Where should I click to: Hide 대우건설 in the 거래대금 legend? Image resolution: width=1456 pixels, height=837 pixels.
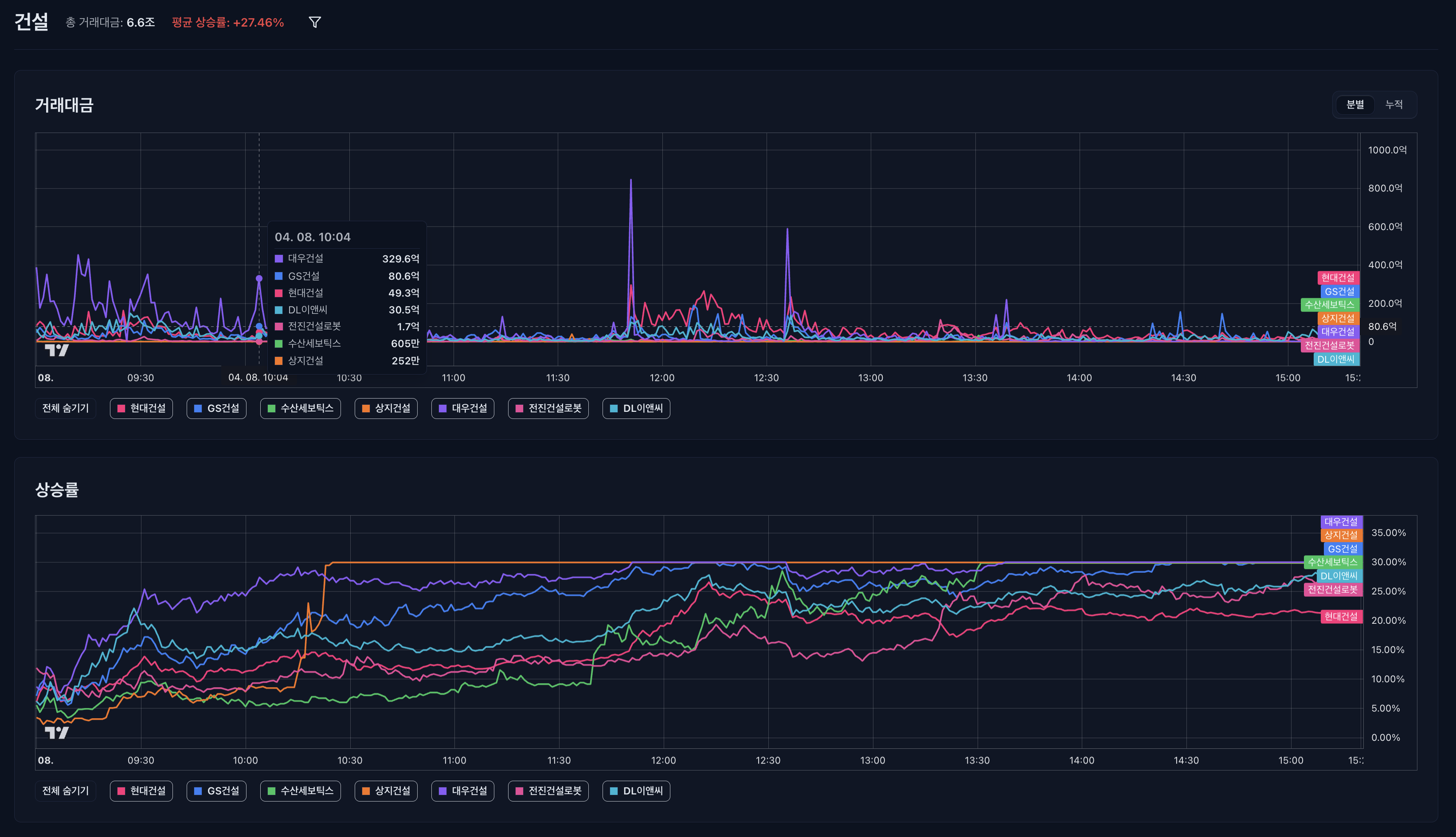(463, 408)
